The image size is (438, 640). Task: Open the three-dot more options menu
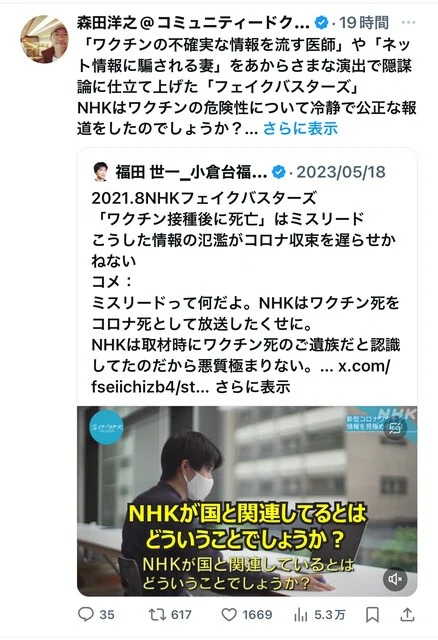408,22
